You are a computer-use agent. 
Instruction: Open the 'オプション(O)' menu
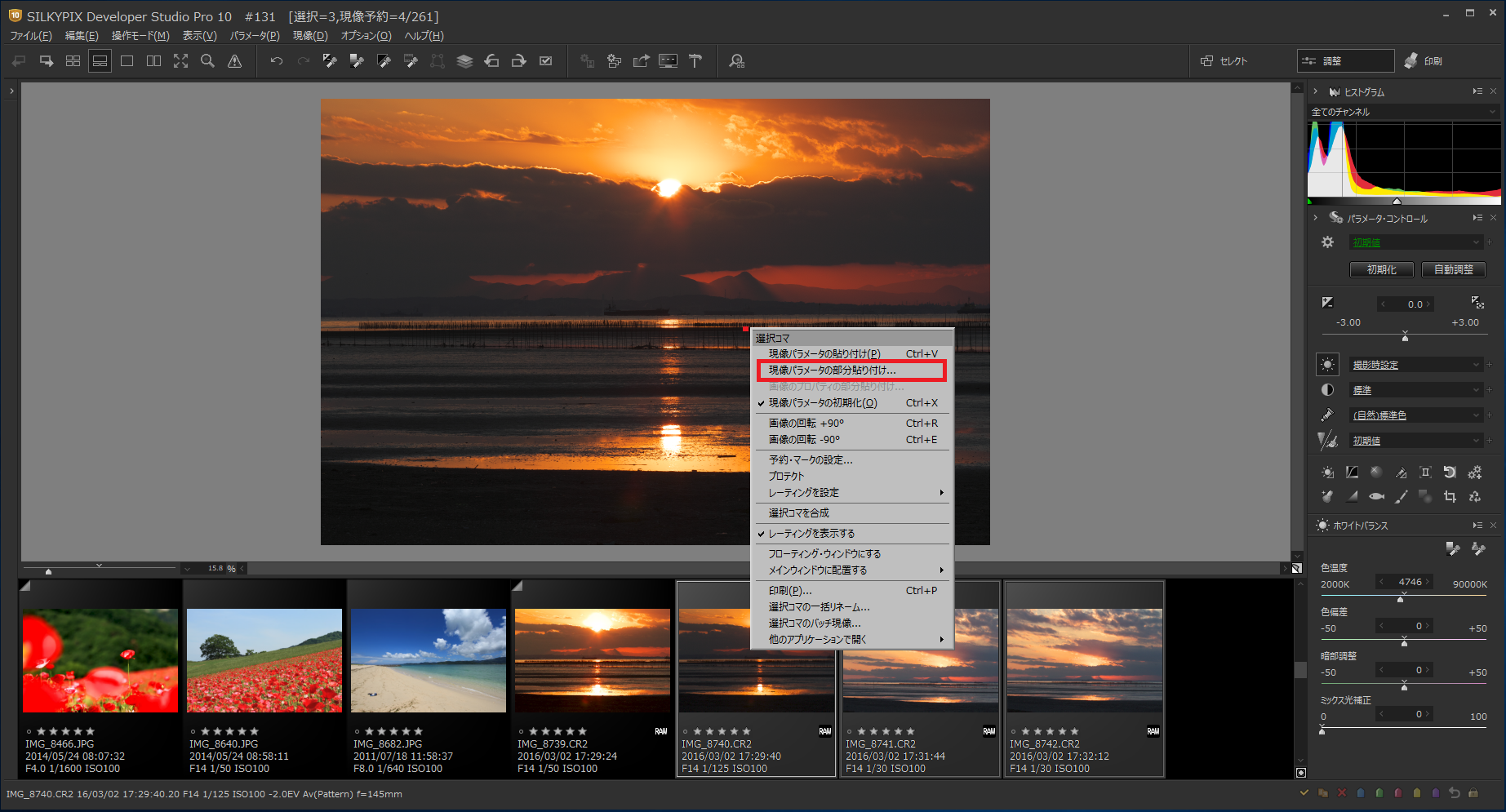366,36
